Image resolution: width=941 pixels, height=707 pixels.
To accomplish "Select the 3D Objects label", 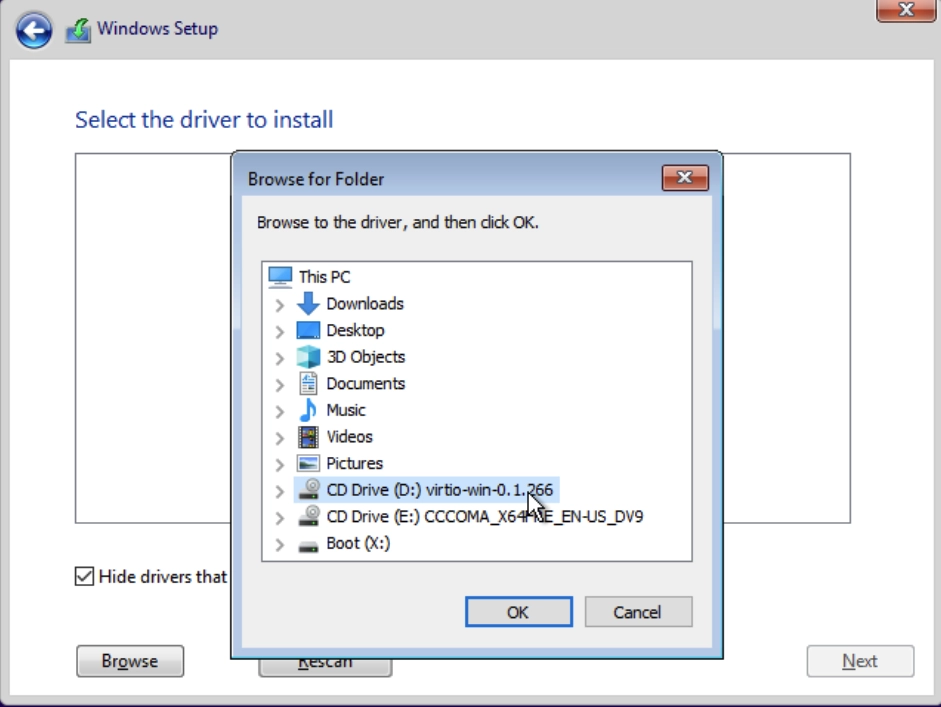I will (x=366, y=357).
